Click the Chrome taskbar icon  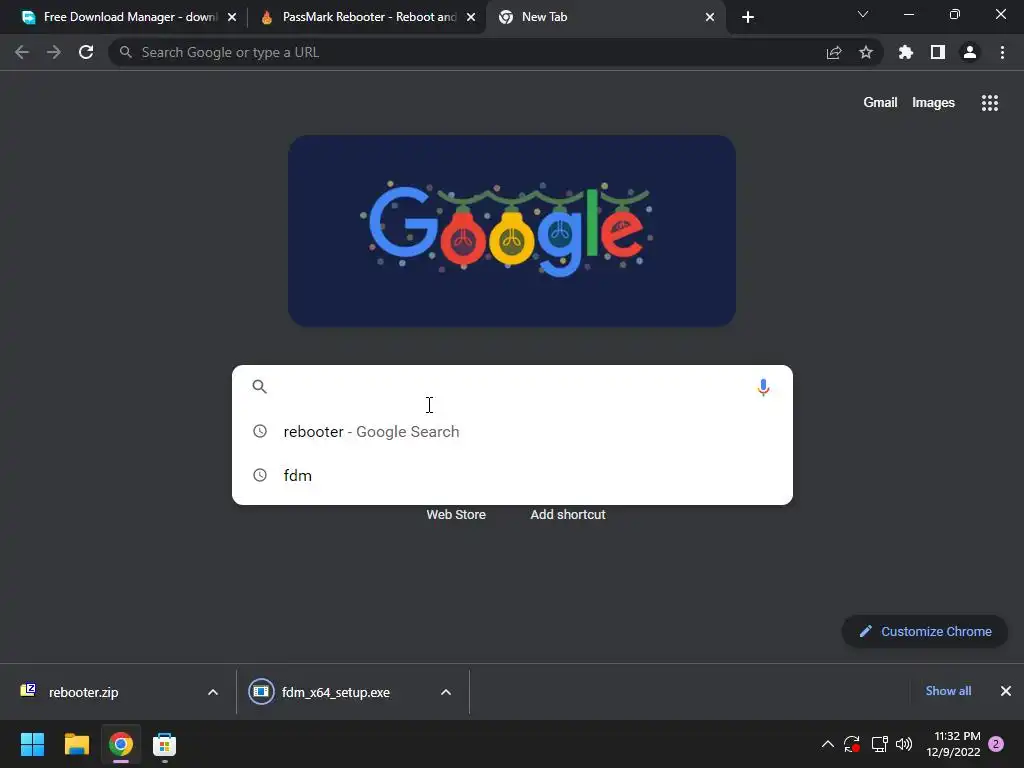coord(120,744)
